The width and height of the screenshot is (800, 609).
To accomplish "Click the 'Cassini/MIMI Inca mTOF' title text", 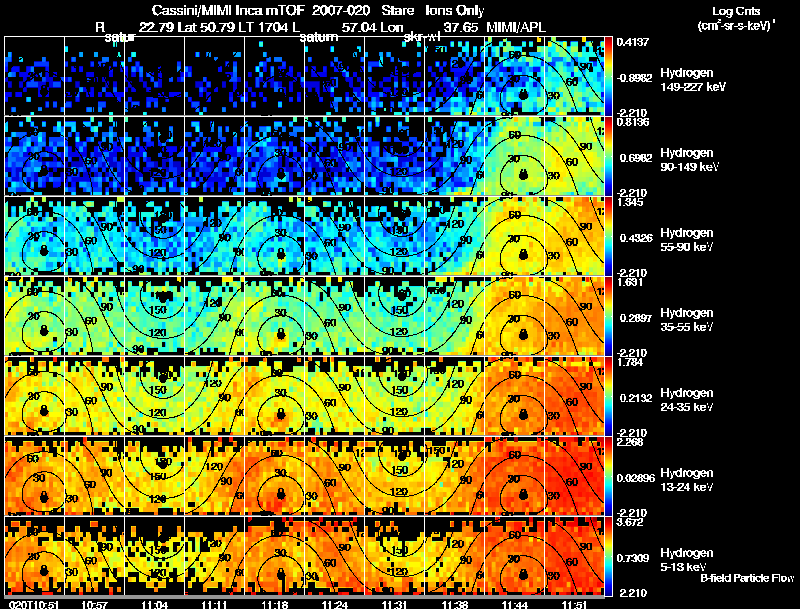I will click(x=228, y=10).
